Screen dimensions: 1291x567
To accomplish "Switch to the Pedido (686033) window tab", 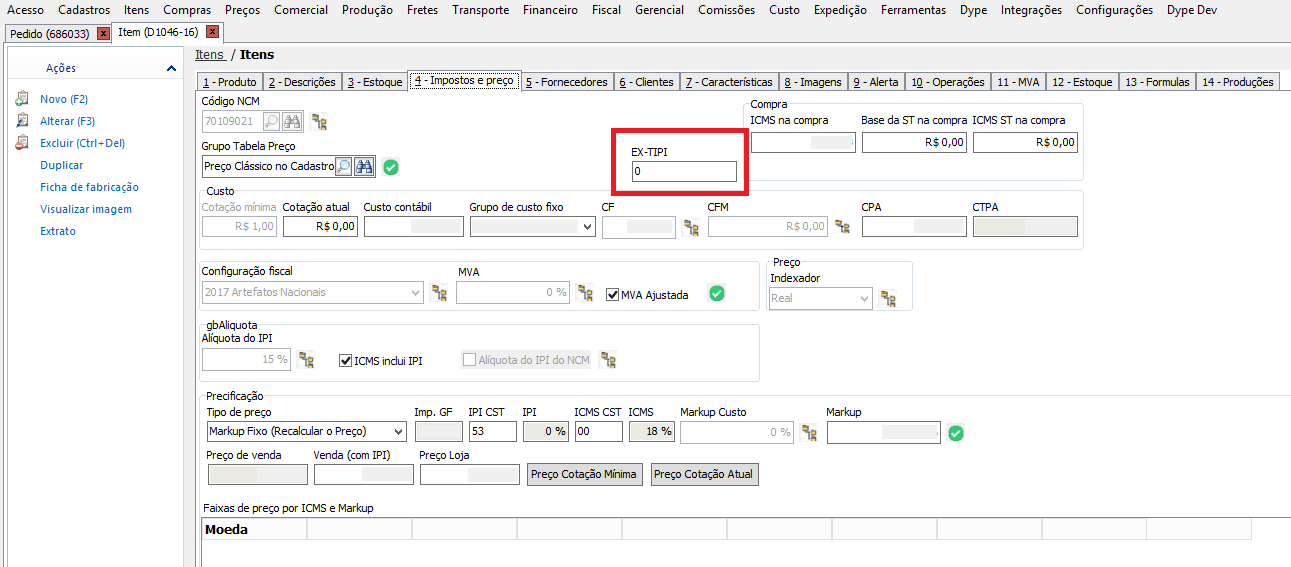I will [x=50, y=33].
